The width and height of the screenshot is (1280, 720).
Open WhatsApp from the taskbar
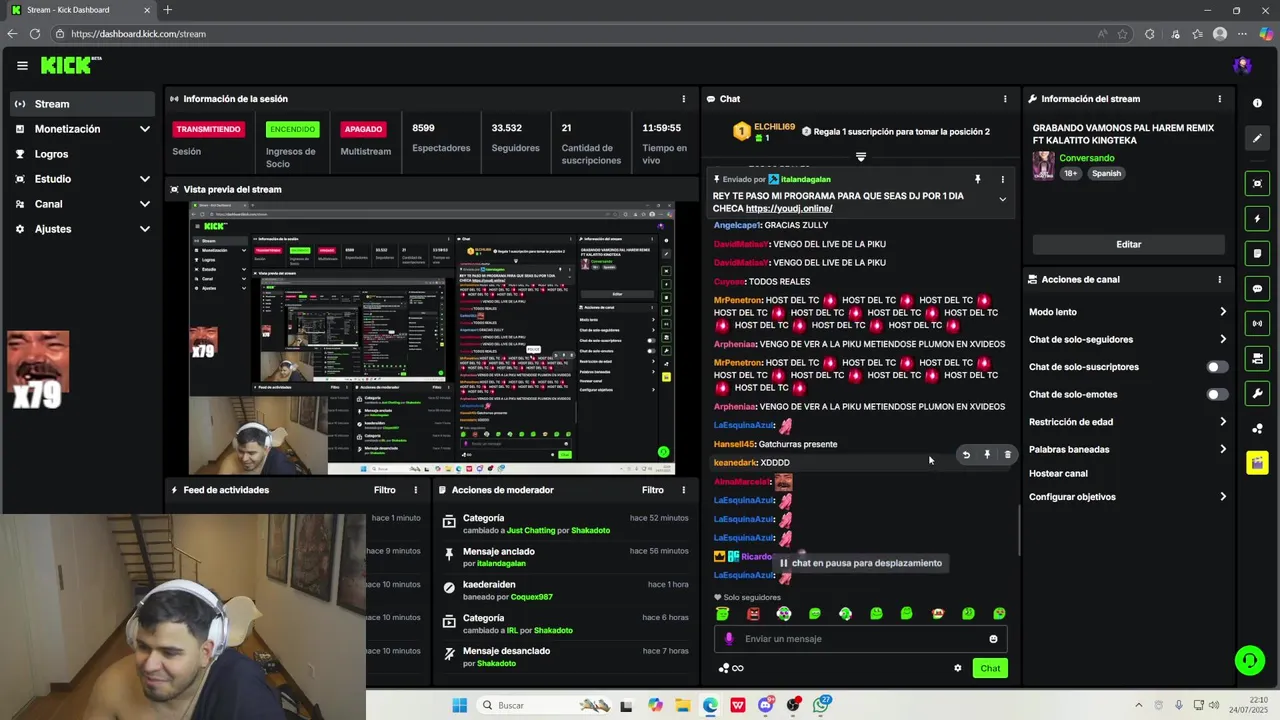pyautogui.click(x=821, y=705)
